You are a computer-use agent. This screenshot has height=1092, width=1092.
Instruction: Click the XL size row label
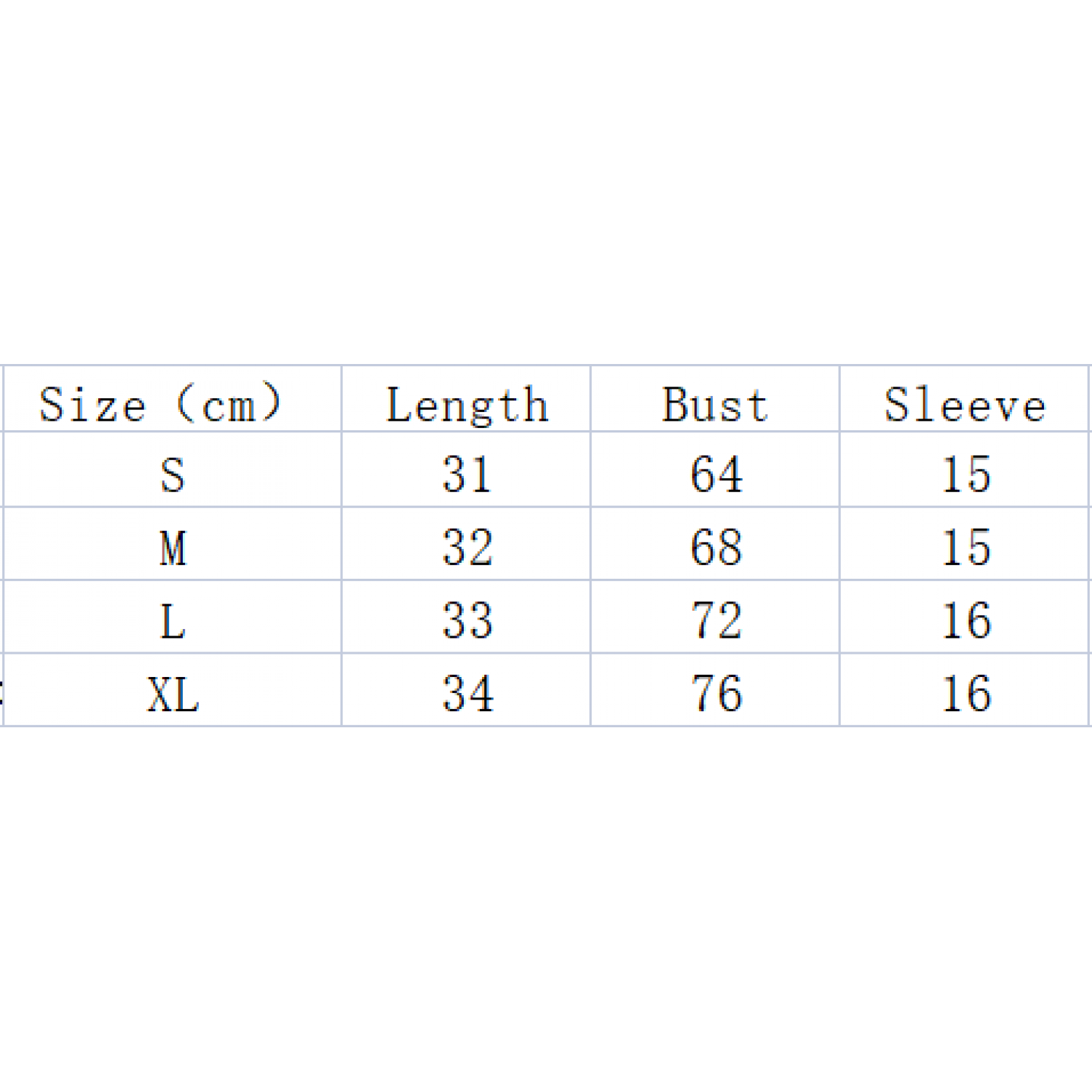[173, 694]
